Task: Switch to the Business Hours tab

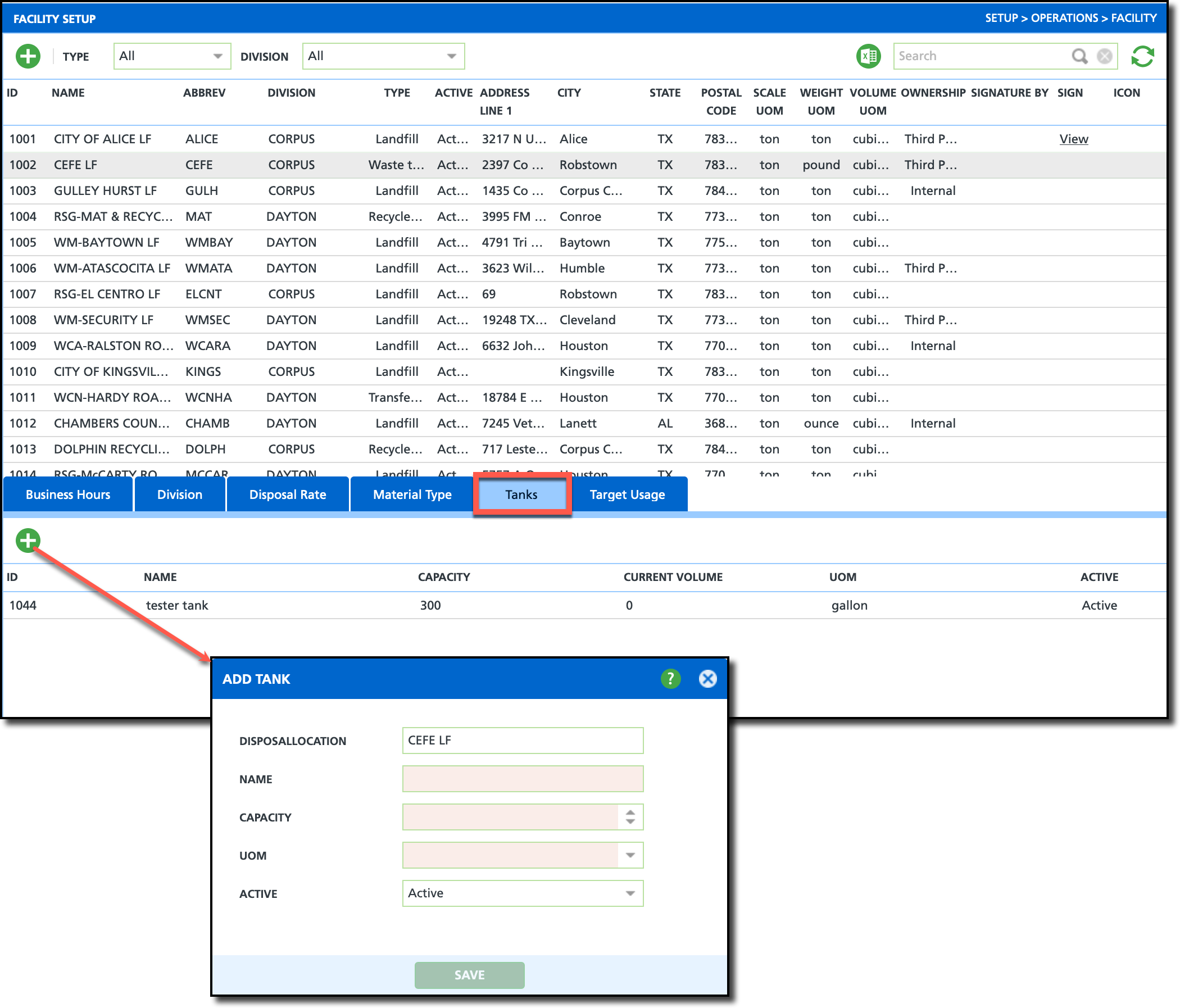Action: tap(68, 494)
